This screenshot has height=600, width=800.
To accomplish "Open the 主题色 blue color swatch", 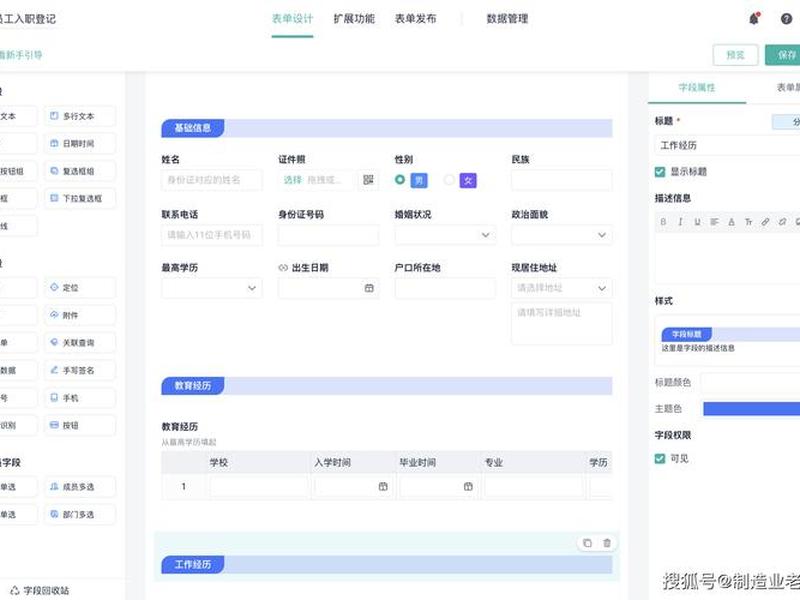I will [752, 409].
